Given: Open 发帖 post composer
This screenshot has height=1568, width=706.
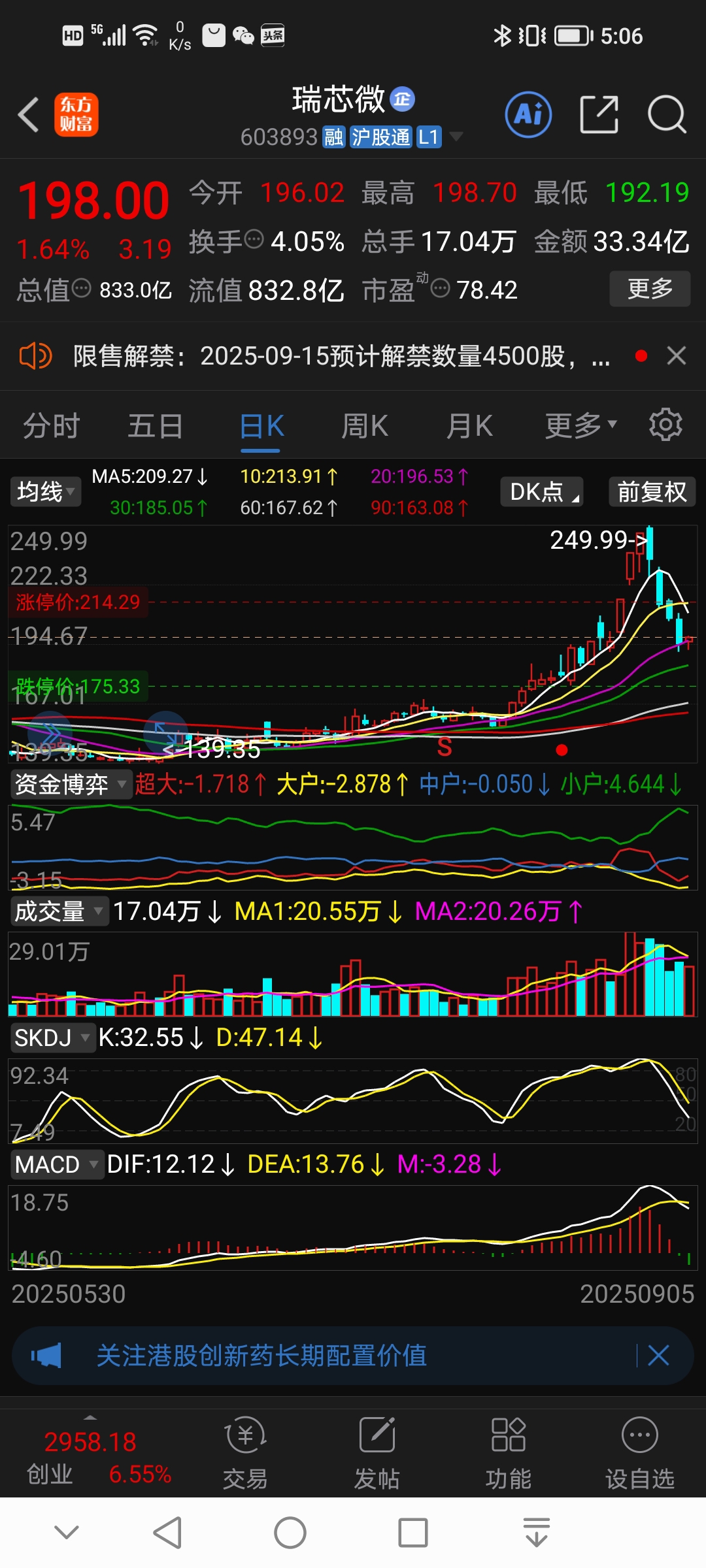Looking at the screenshot, I should click(x=377, y=1453).
